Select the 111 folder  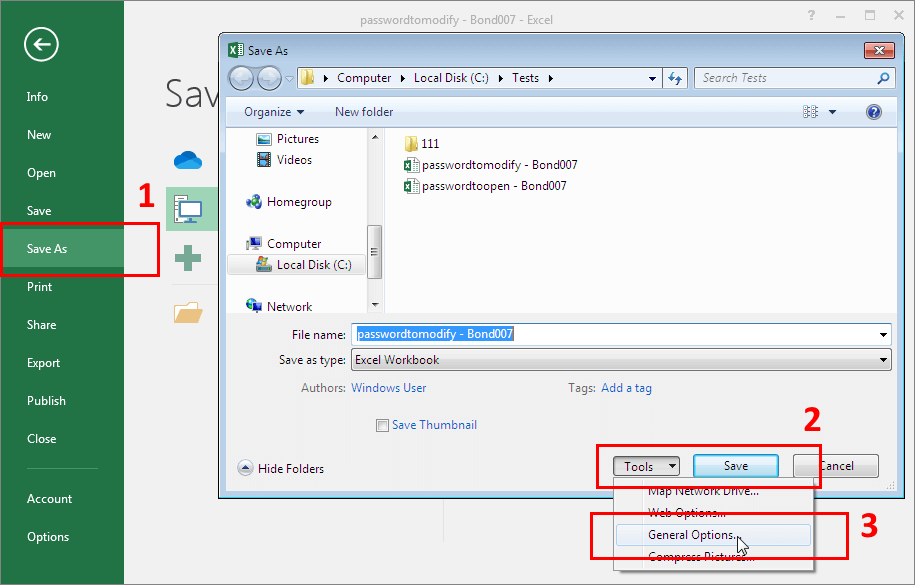point(421,144)
